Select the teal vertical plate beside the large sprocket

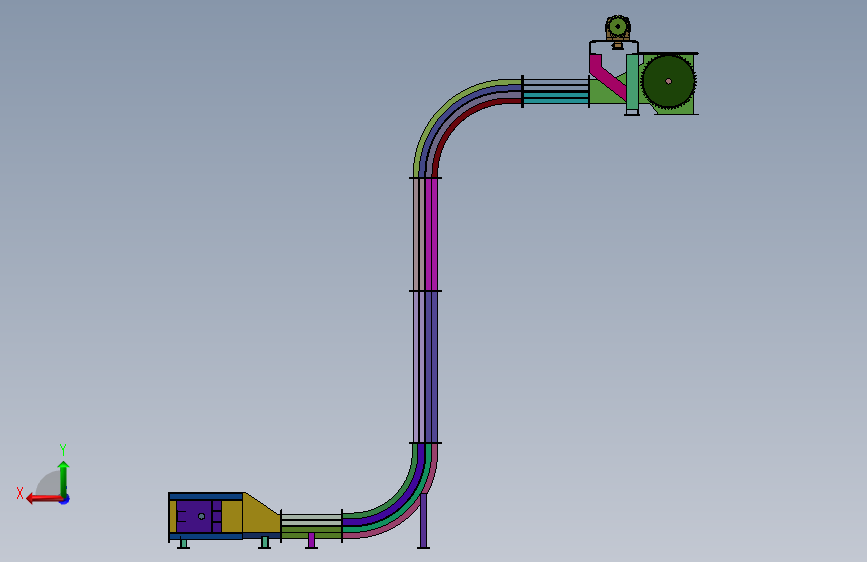[632, 82]
